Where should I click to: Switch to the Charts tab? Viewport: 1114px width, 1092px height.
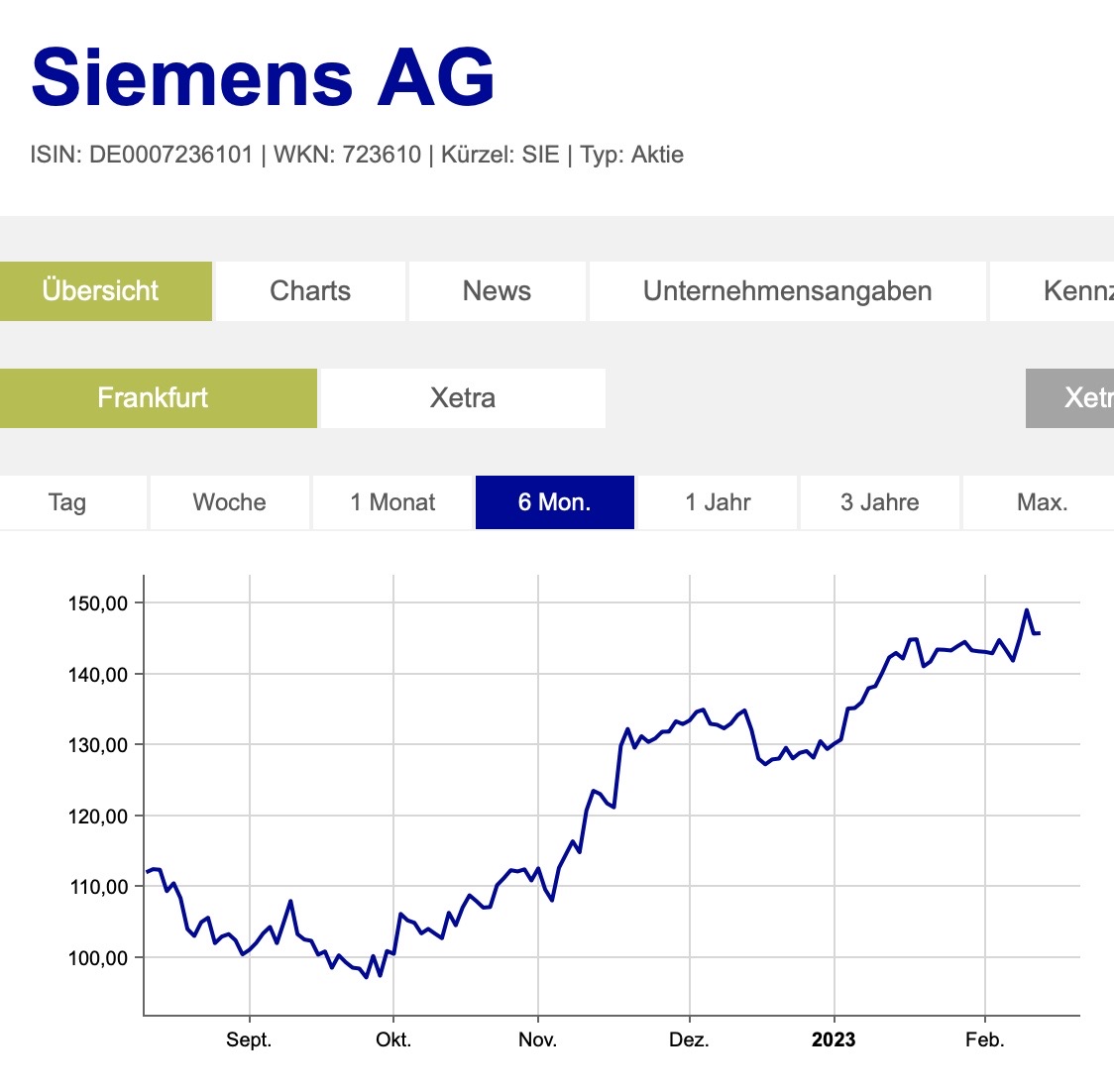310,291
